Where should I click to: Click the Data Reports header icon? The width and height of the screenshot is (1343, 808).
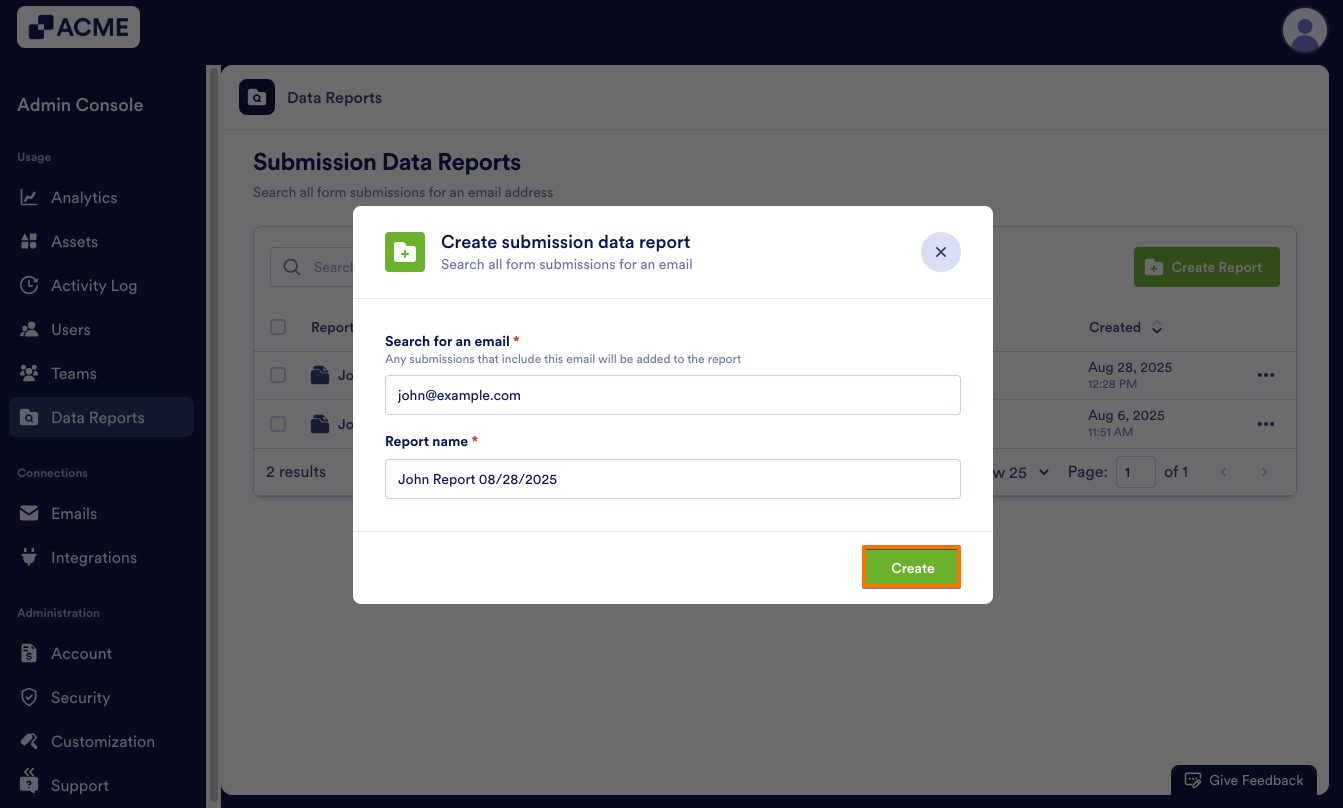tap(257, 97)
